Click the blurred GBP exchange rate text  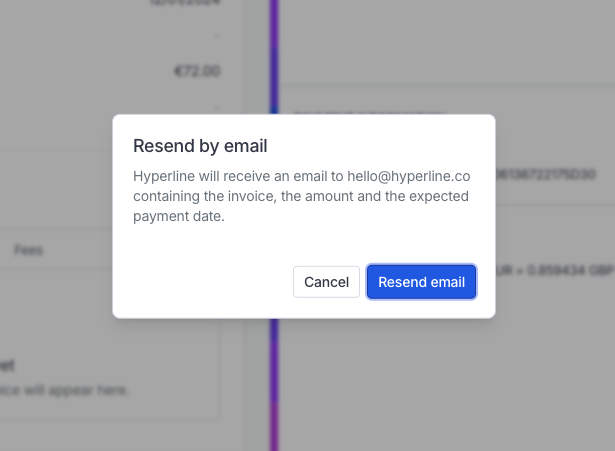pyautogui.click(x=555, y=270)
